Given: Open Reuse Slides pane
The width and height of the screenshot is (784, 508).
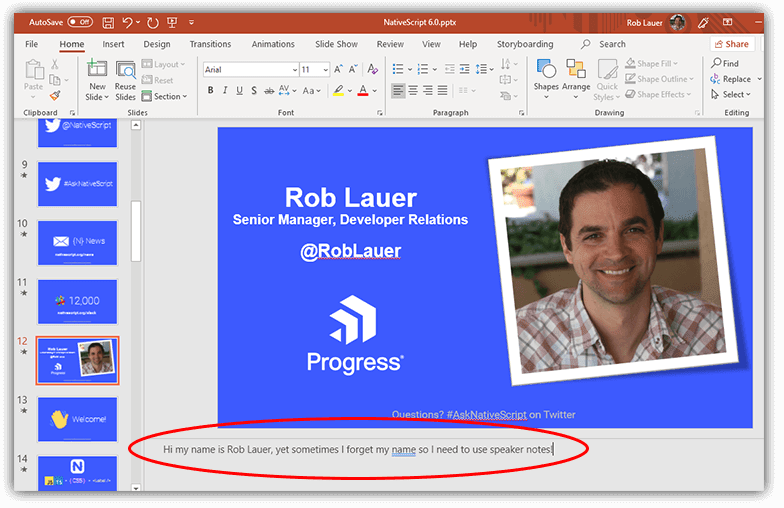Looking at the screenshot, I should point(125,80).
